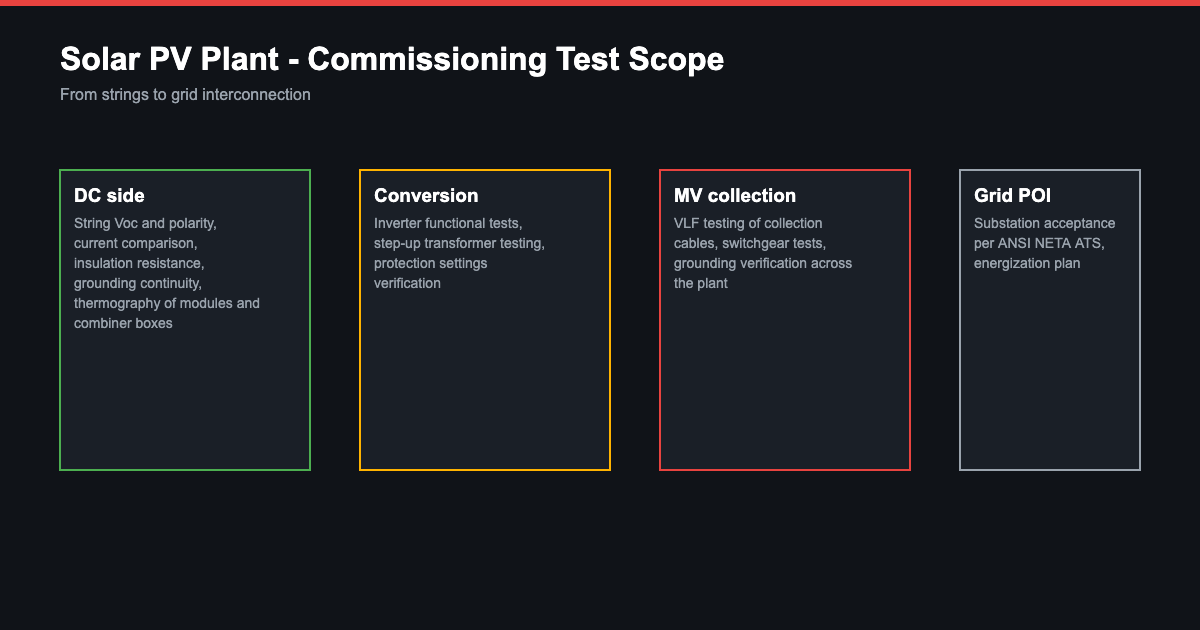Select the 'DC side' card heading

pos(109,196)
